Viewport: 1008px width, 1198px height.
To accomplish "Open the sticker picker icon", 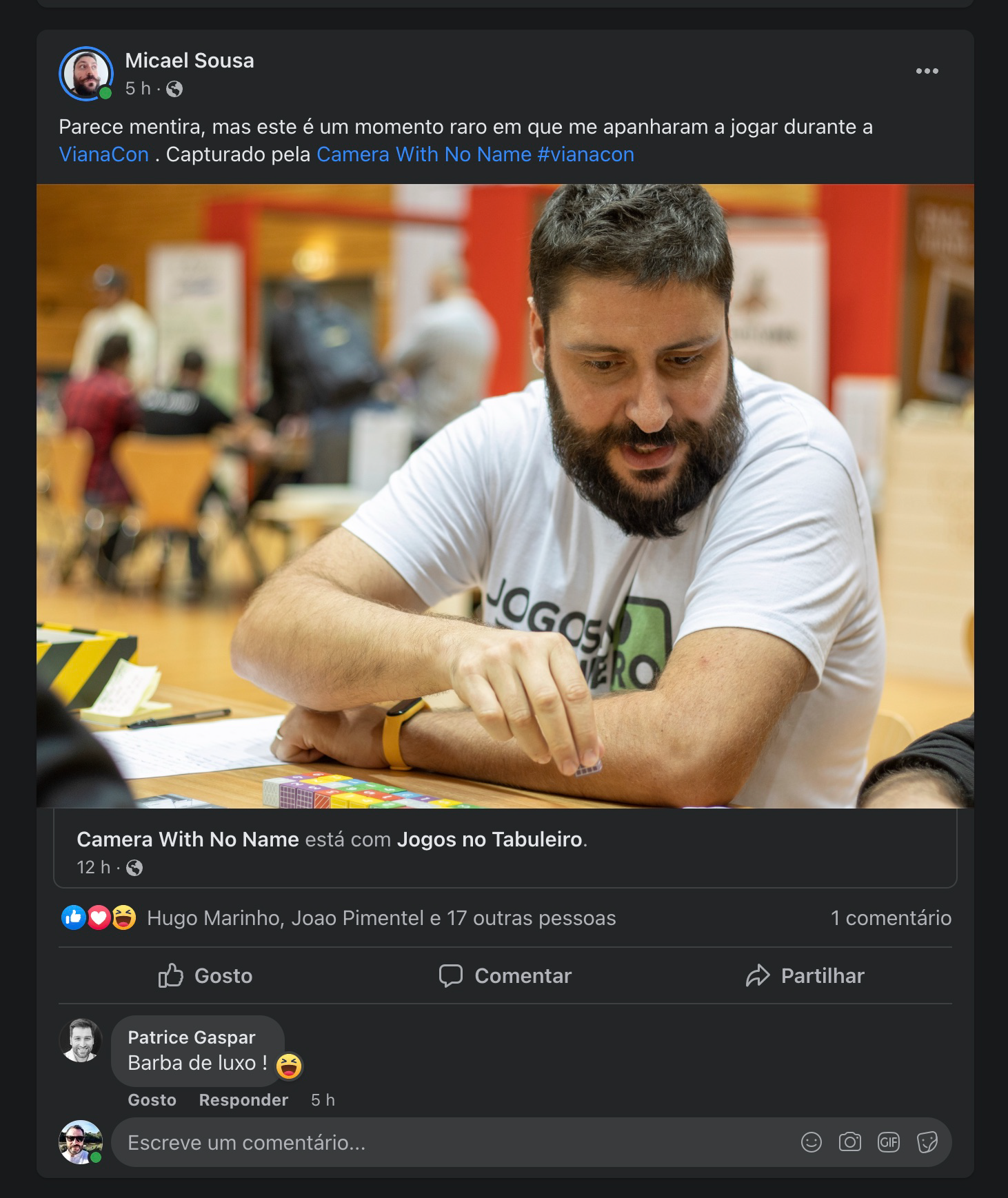I will coord(927,1142).
